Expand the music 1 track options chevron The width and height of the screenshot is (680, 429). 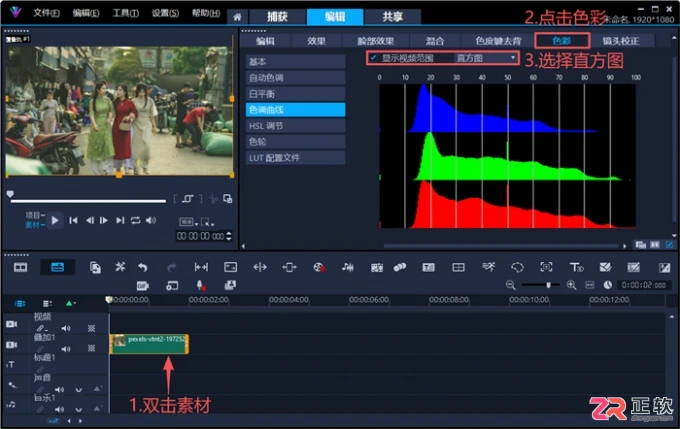[x=78, y=409]
